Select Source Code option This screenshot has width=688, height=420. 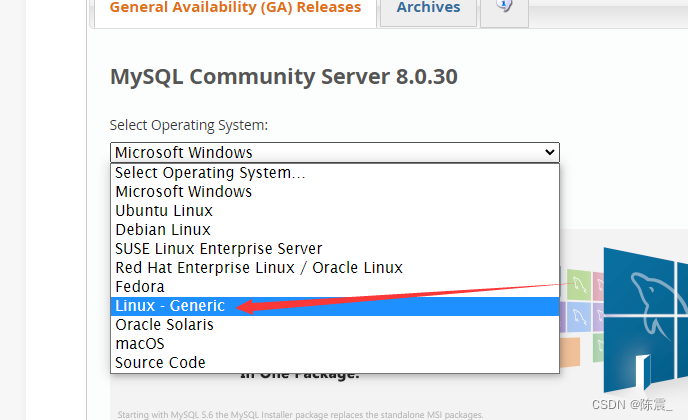[x=335, y=363]
